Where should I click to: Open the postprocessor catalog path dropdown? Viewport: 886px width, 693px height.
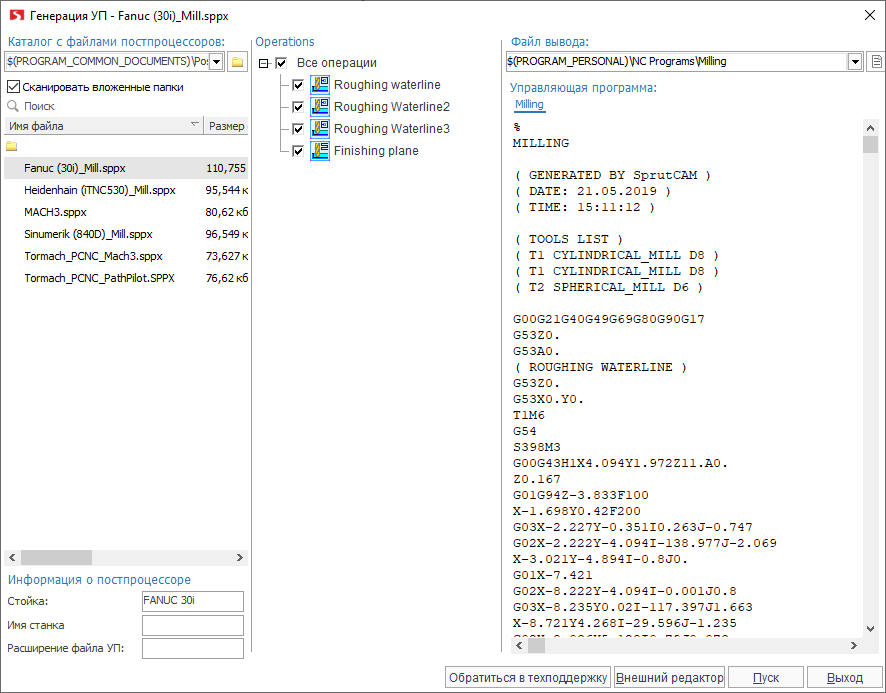pyautogui.click(x=216, y=62)
